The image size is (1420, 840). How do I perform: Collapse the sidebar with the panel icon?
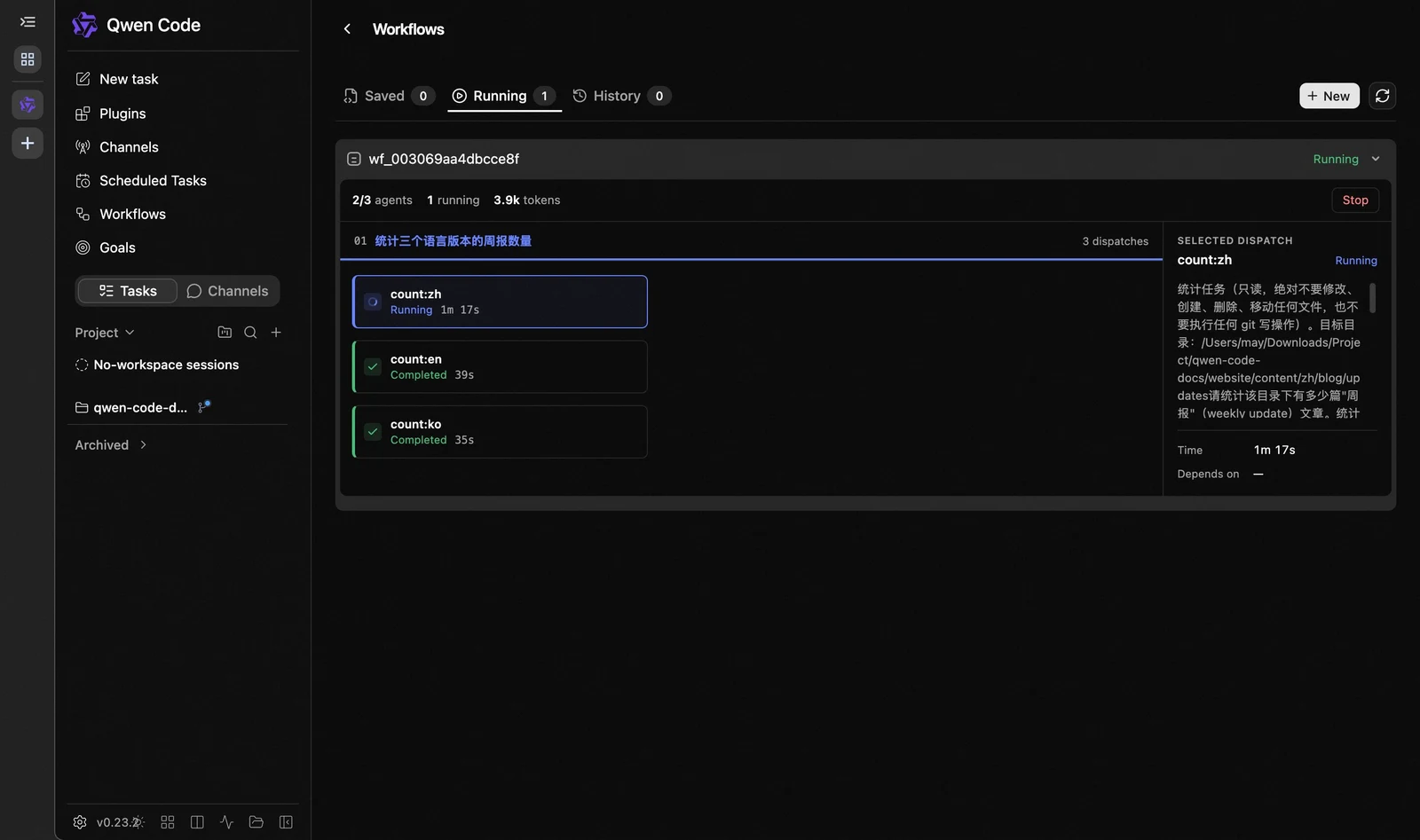(286, 822)
